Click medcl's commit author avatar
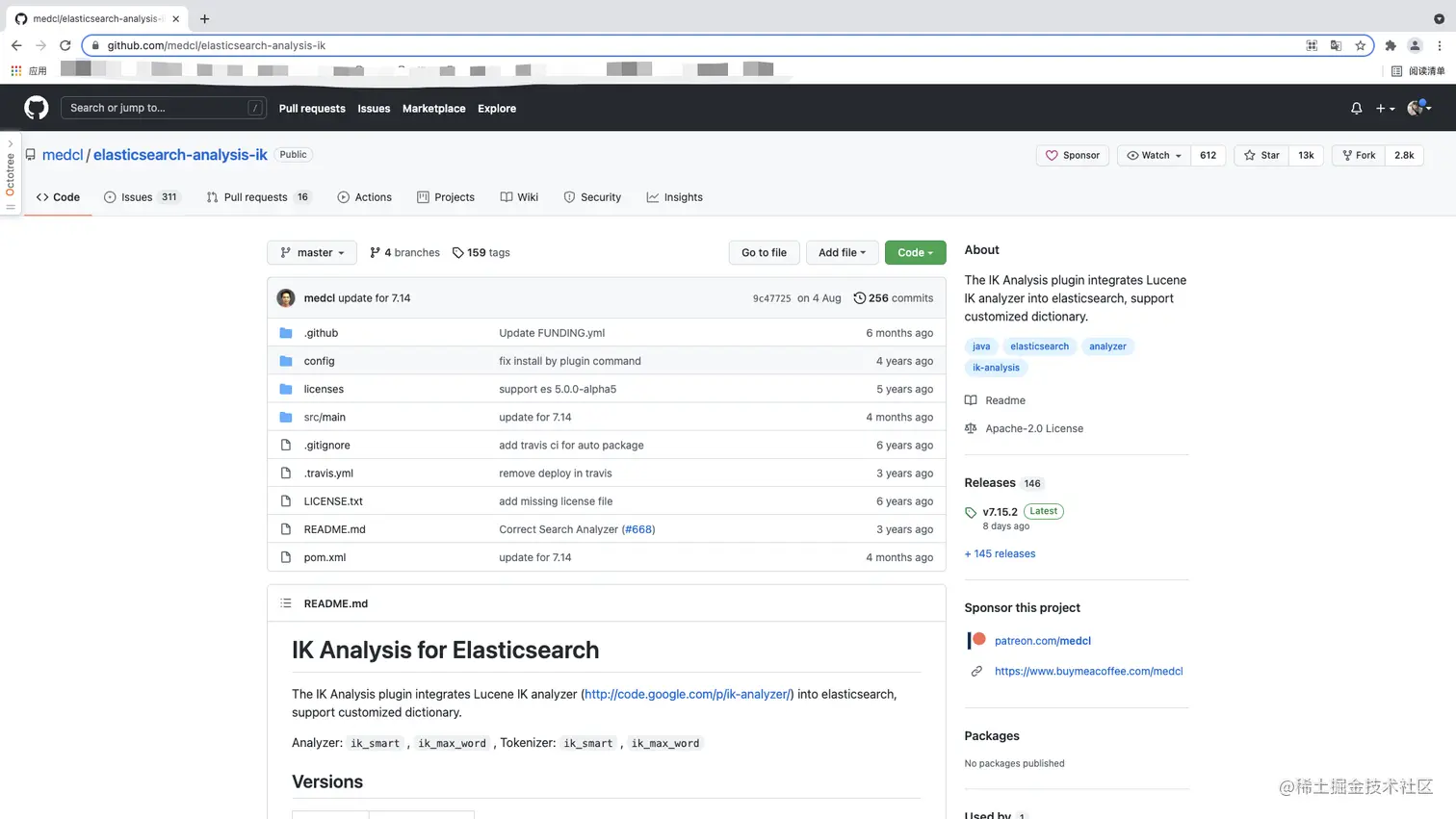 (286, 297)
